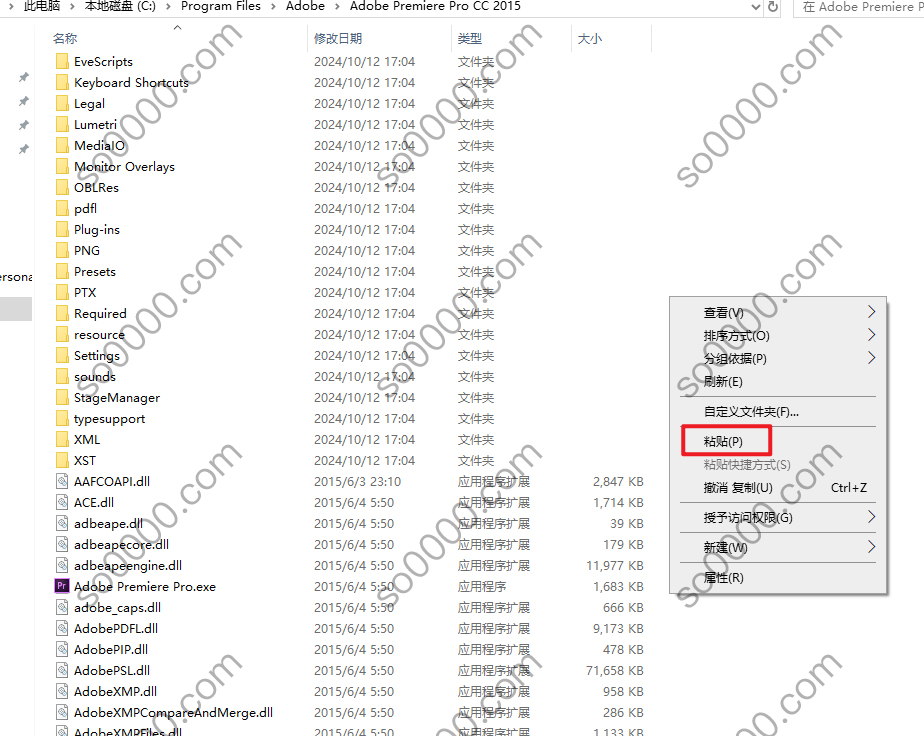Screen dimensions: 924x736
Task: Click the 2015/6/3 23:10 modified date
Action: (357, 481)
